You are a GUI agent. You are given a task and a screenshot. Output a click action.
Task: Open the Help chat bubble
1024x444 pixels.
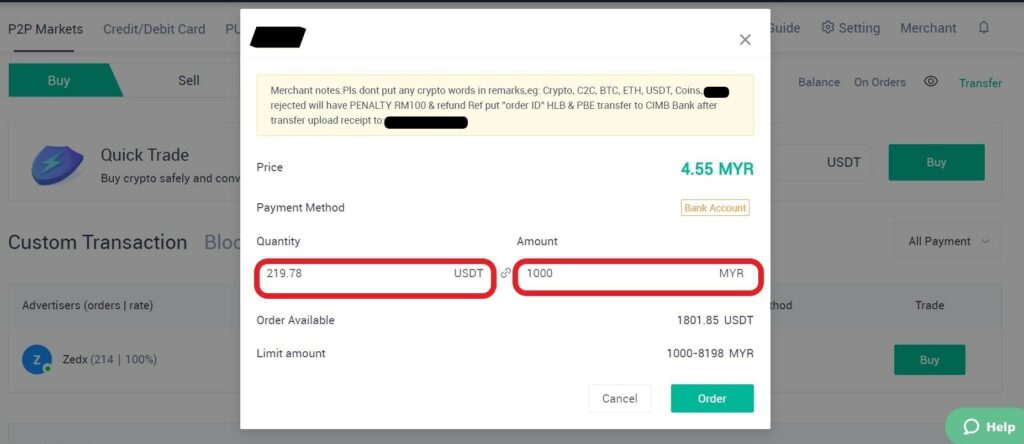[x=987, y=426]
